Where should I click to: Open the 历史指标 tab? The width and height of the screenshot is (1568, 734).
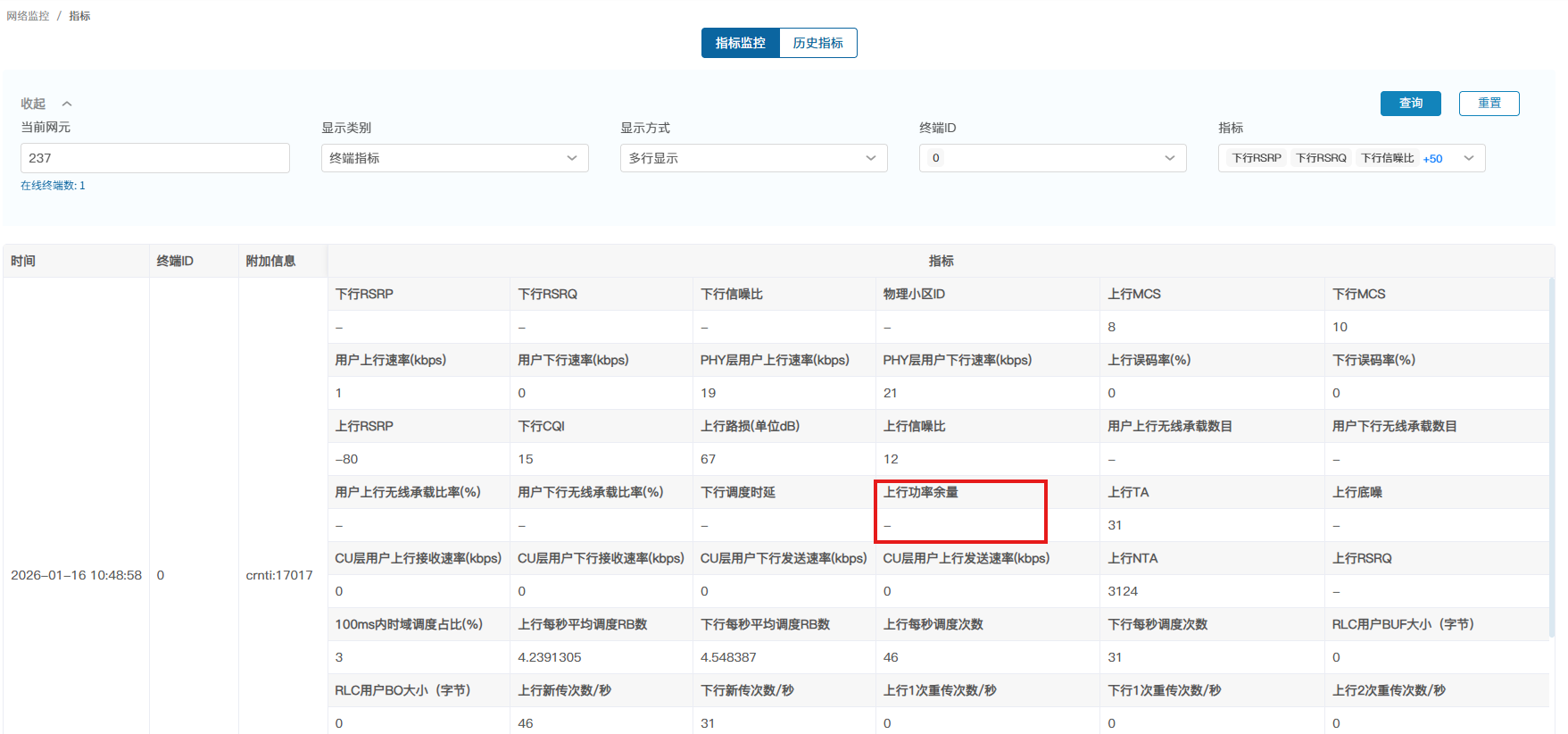[x=817, y=43]
